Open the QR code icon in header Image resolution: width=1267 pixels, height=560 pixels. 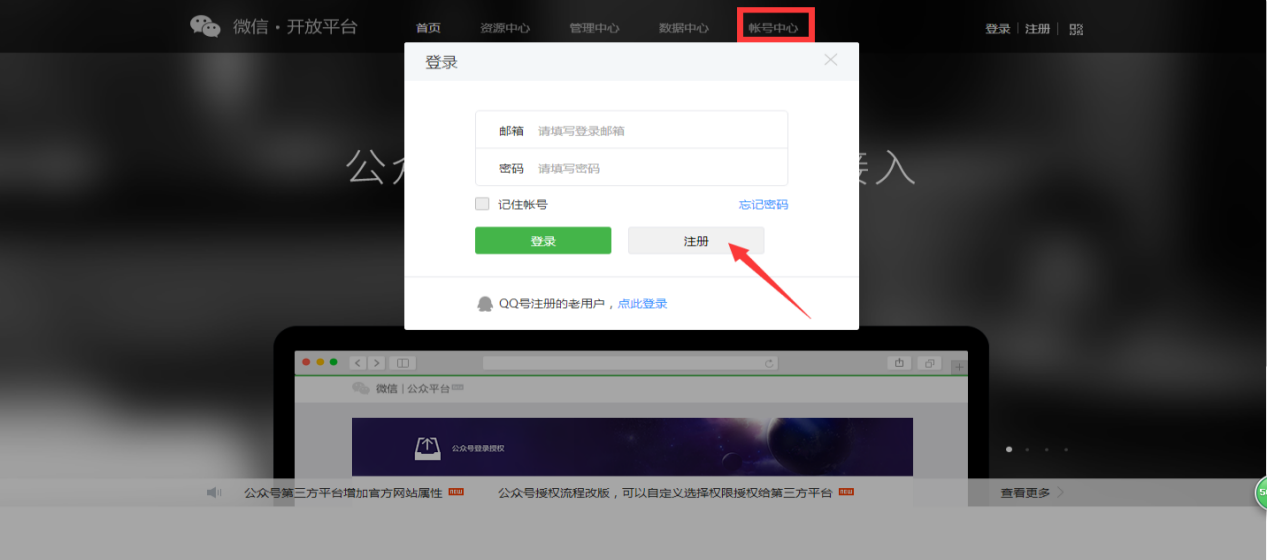pos(1076,29)
